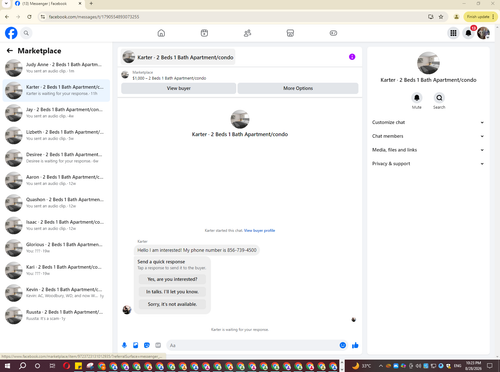
Task: Open the Friends icon in top navigation
Action: point(247,33)
